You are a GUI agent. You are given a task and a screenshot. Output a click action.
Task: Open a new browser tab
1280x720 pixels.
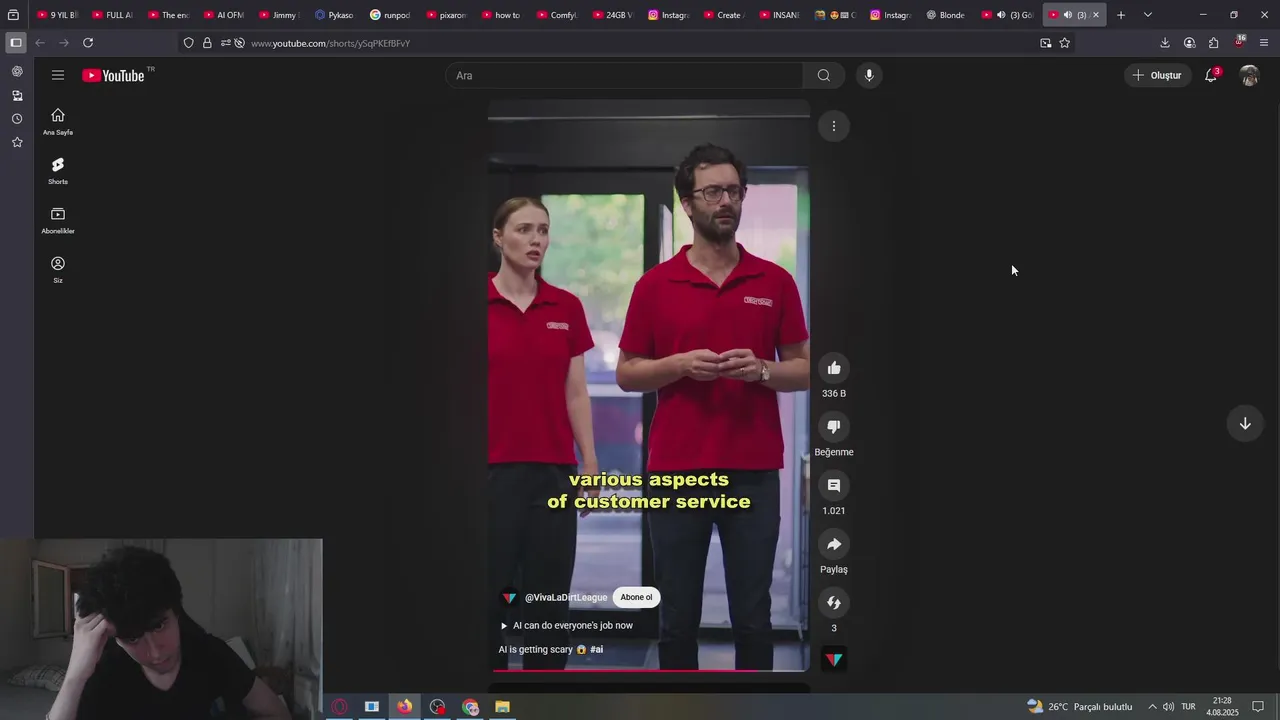(1121, 15)
